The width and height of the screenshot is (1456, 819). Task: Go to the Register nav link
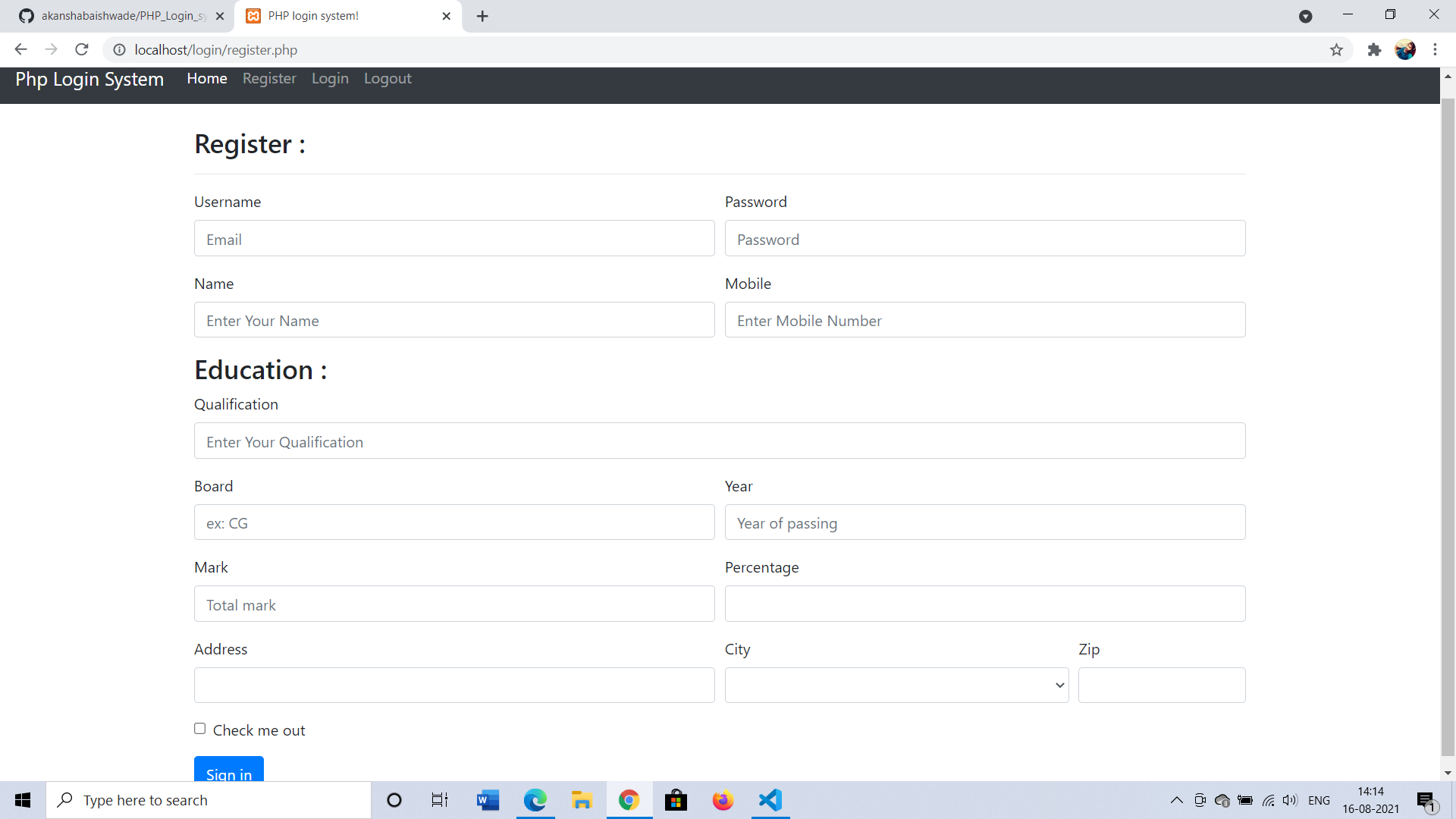pyautogui.click(x=269, y=78)
